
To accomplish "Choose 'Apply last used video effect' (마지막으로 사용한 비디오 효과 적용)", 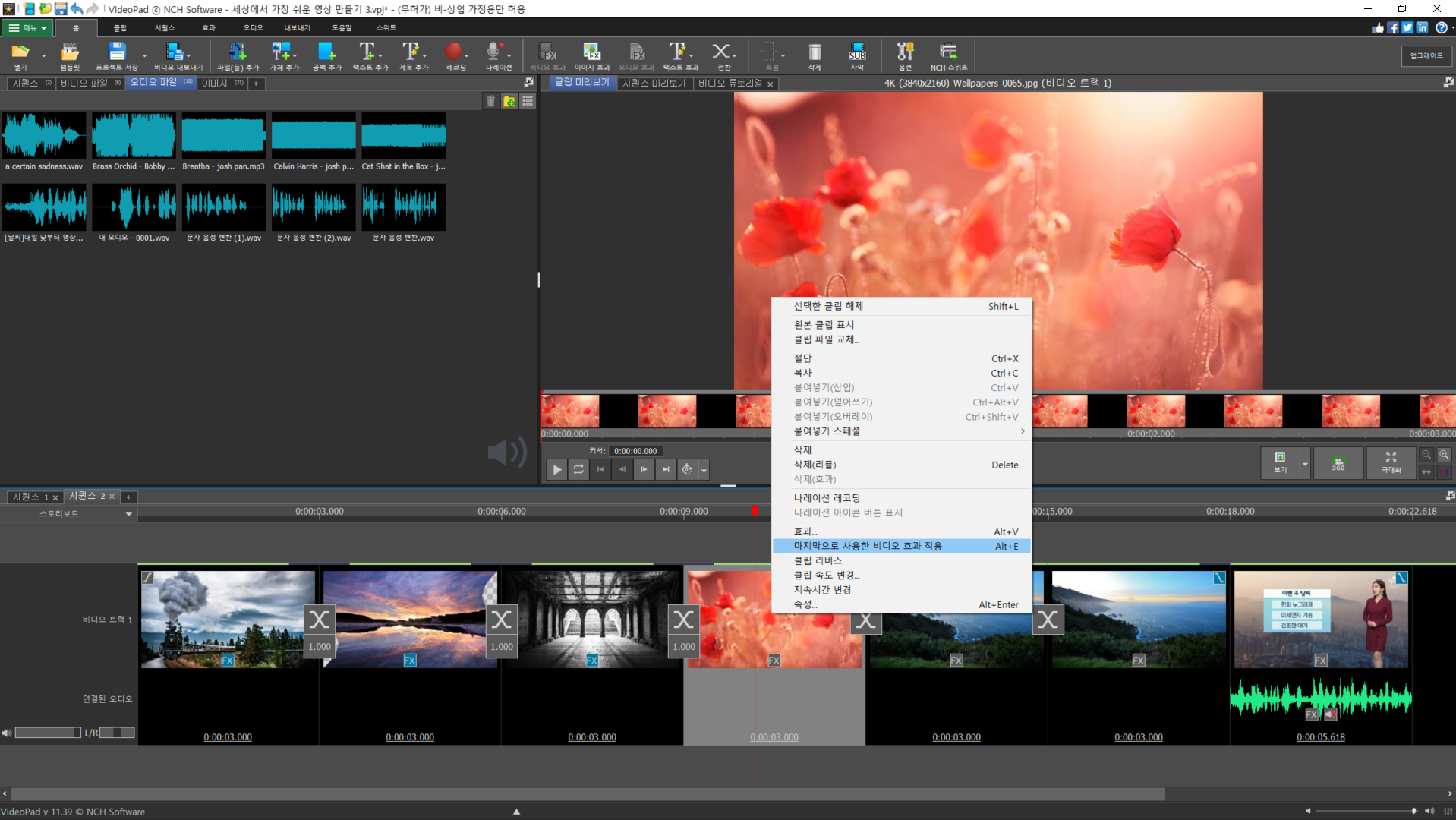I will click(x=902, y=546).
